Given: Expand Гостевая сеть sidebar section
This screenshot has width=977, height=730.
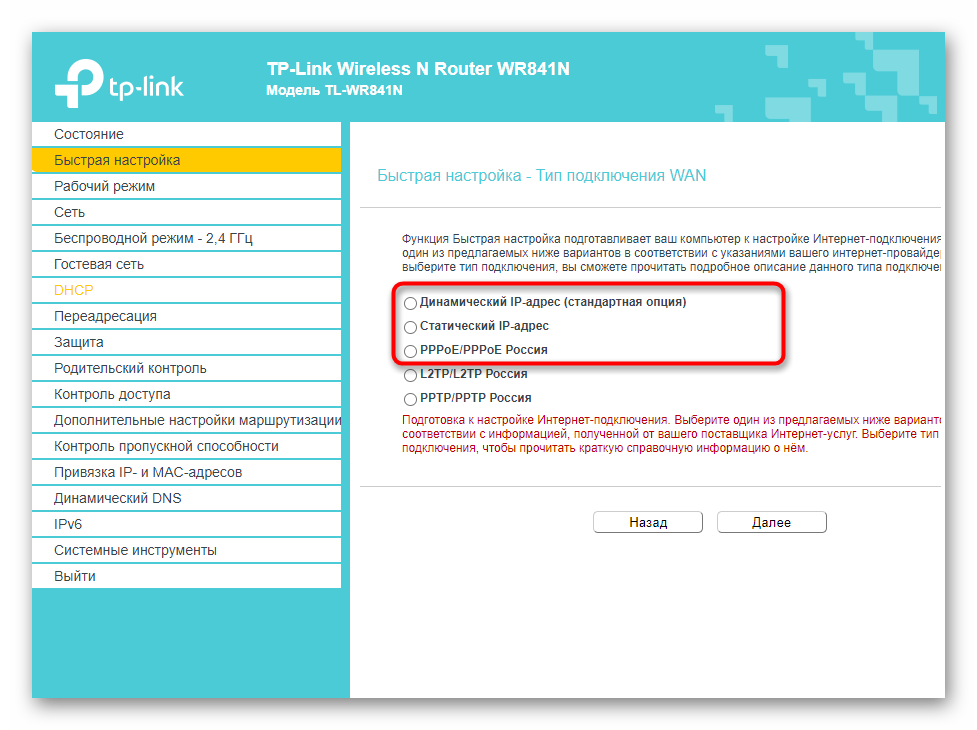Looking at the screenshot, I should coord(98,264).
